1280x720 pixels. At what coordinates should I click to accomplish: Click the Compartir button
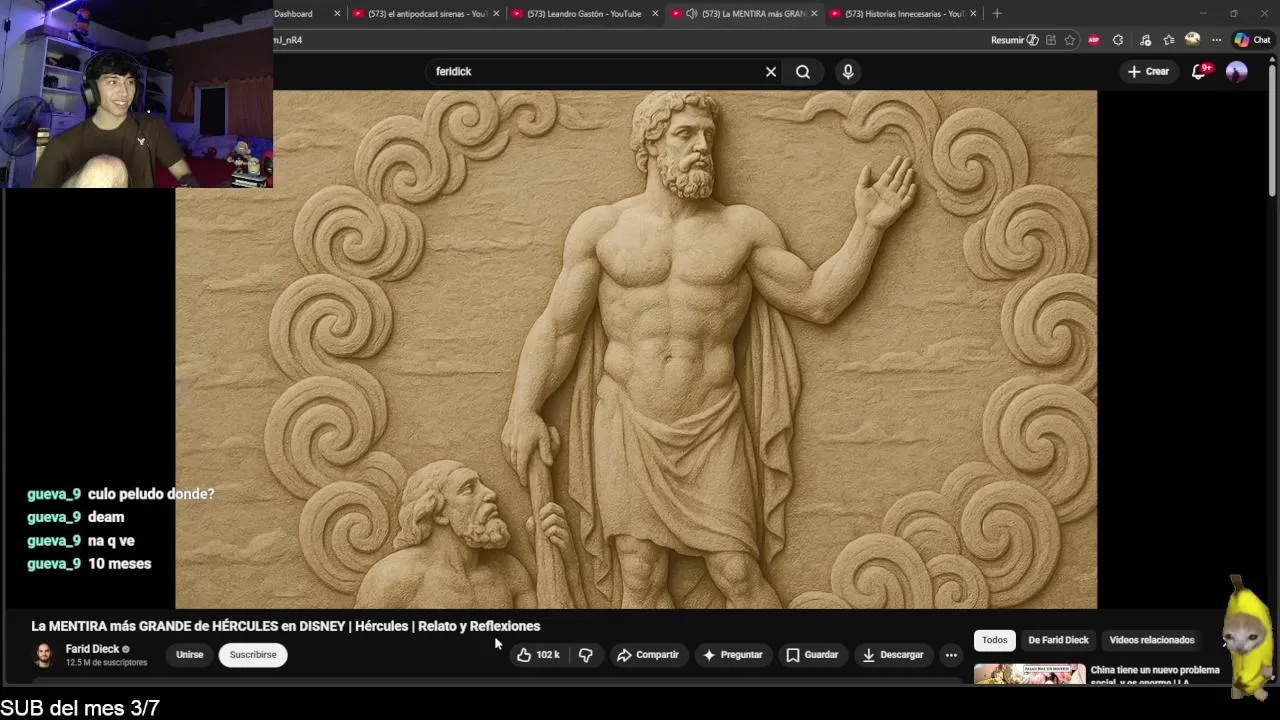point(648,655)
